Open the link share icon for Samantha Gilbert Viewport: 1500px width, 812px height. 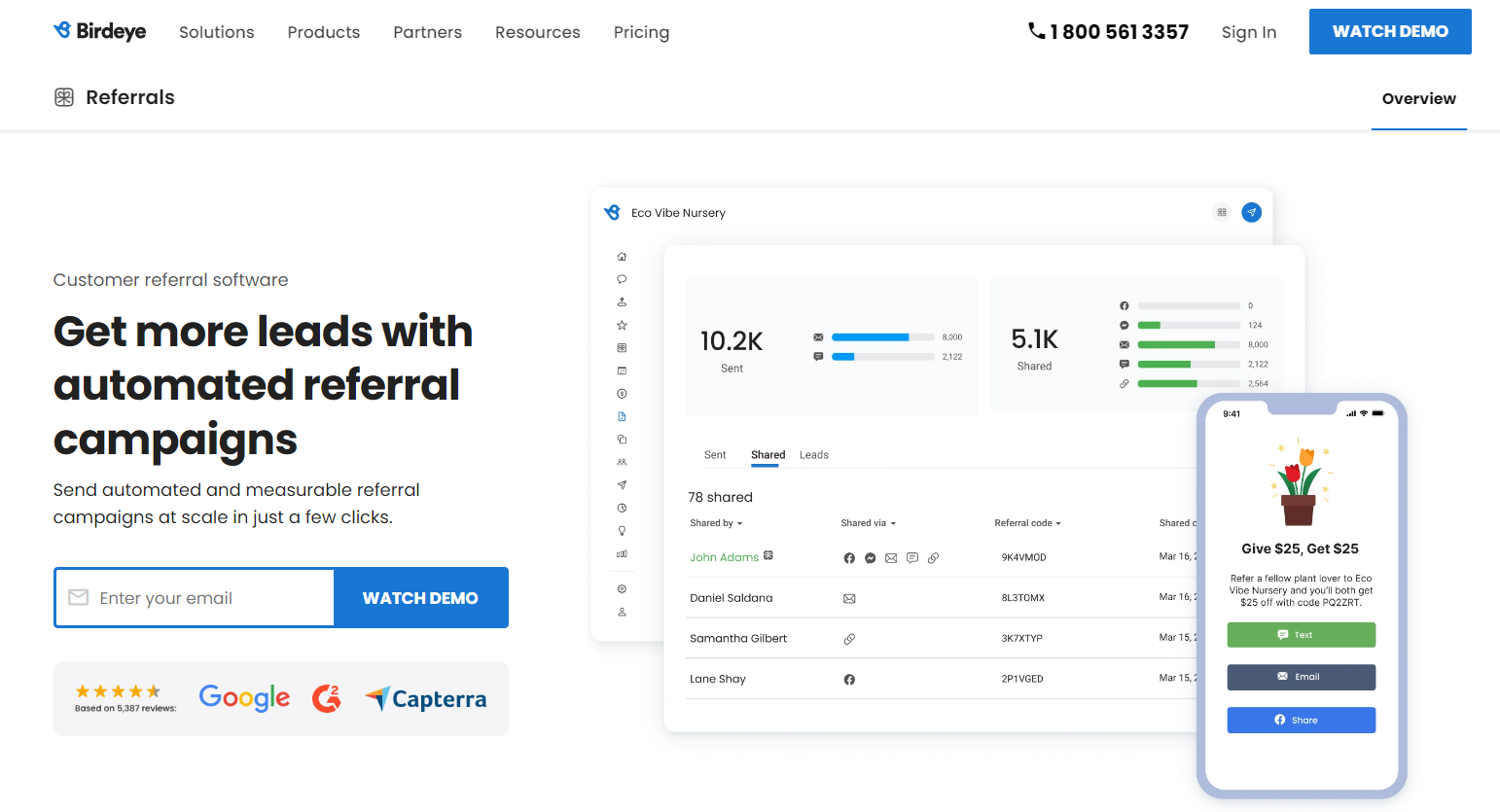click(849, 638)
